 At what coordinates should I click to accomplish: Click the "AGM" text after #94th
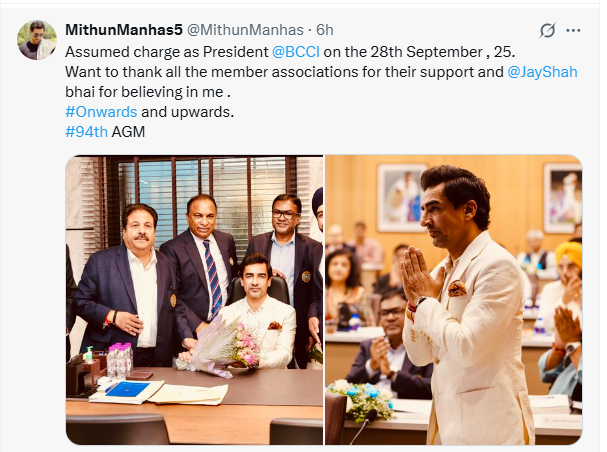click(128, 132)
